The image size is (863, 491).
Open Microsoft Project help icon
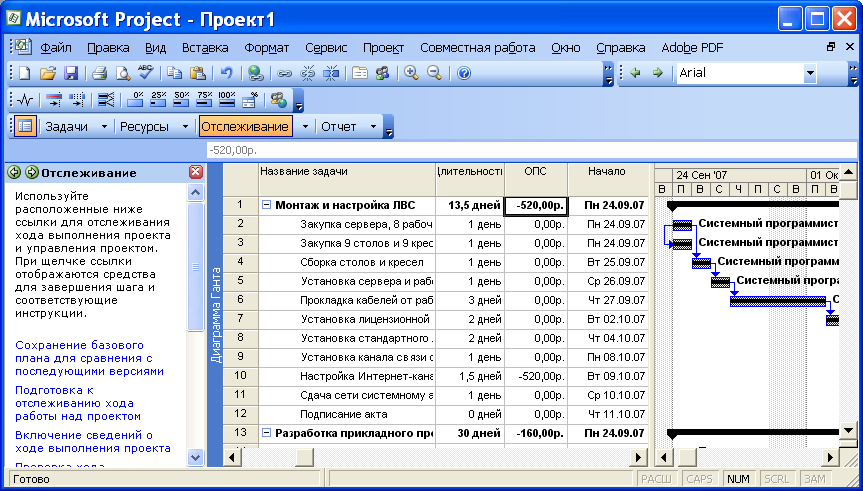point(464,73)
